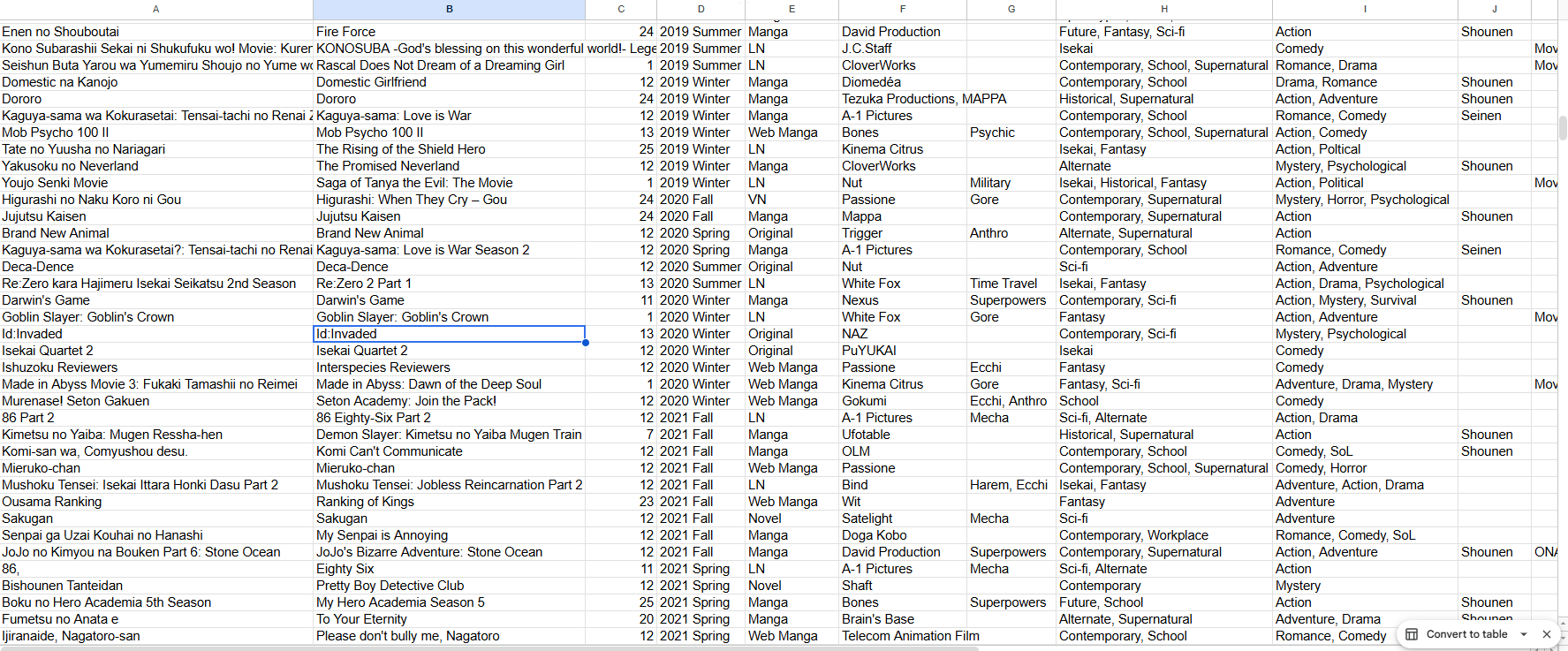Select 'Adventure, Drama, Mystery' cell

click(1365, 384)
